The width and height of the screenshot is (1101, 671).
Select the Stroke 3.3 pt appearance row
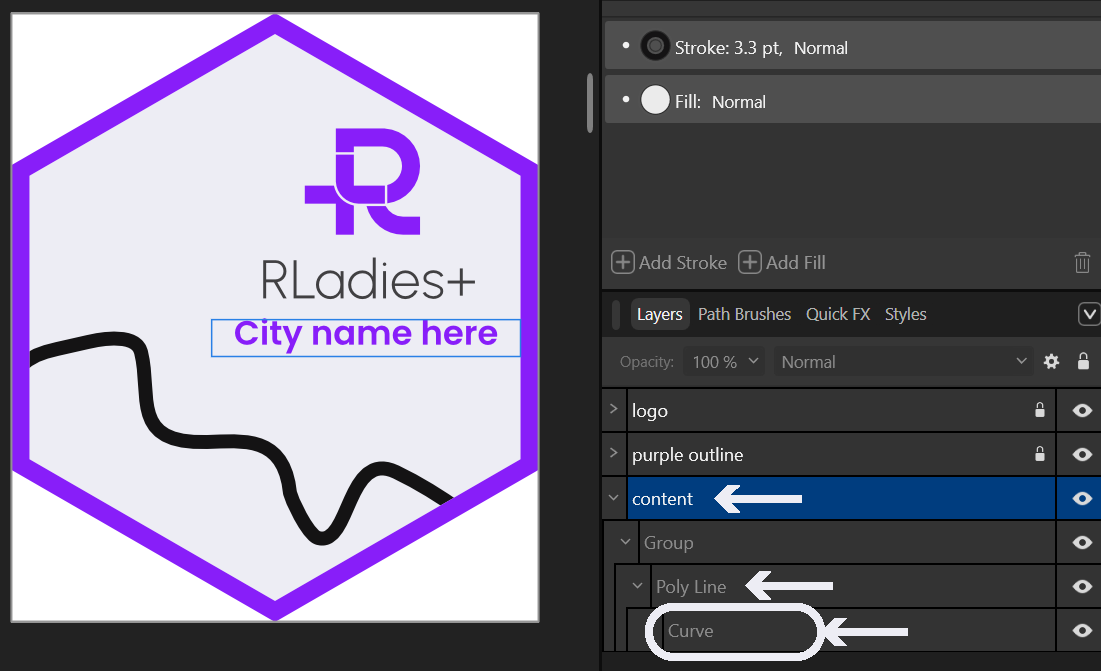point(852,45)
